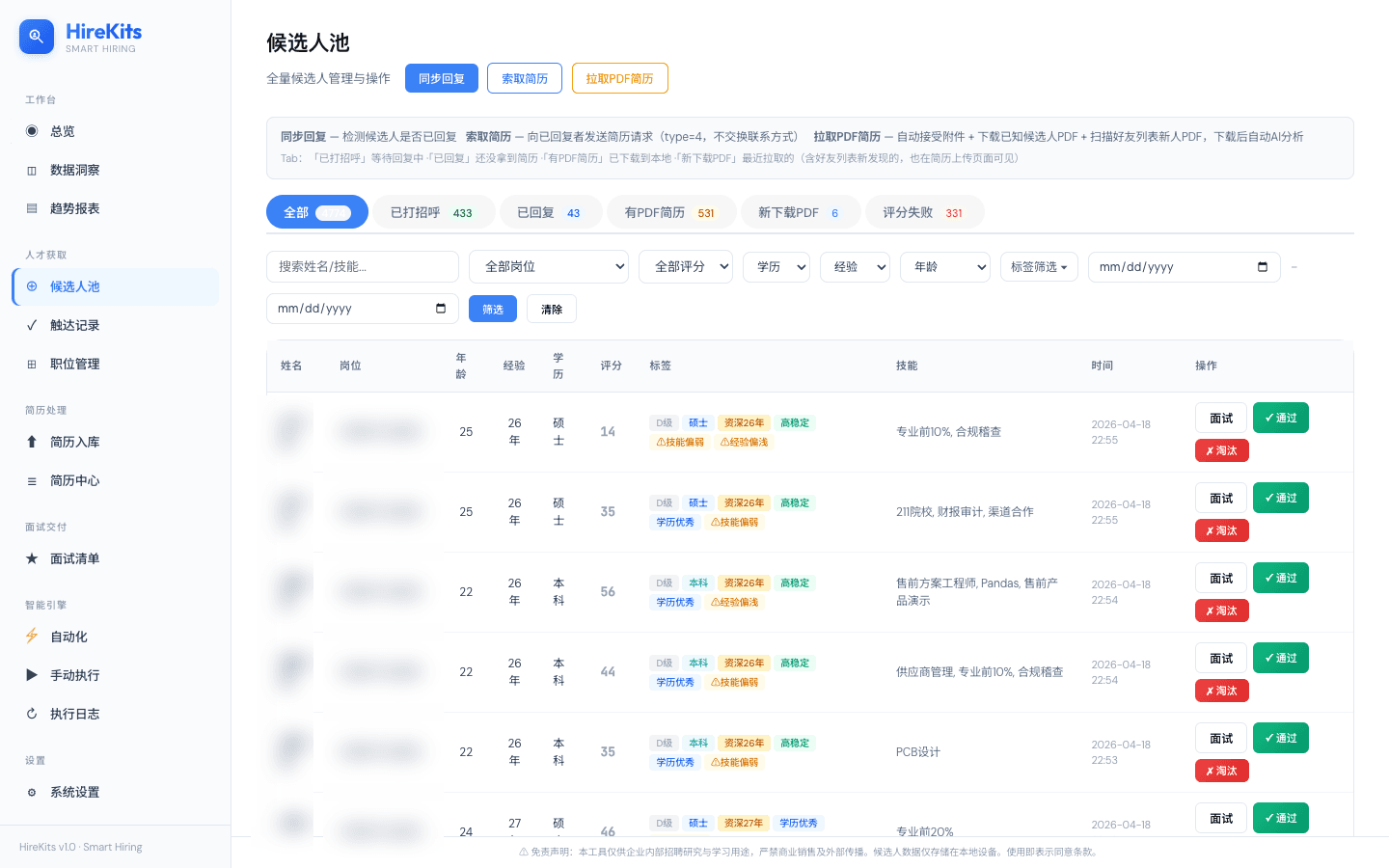Open 标签筛选 dropdown
Viewport: 1389px width, 868px height.
click(1039, 267)
